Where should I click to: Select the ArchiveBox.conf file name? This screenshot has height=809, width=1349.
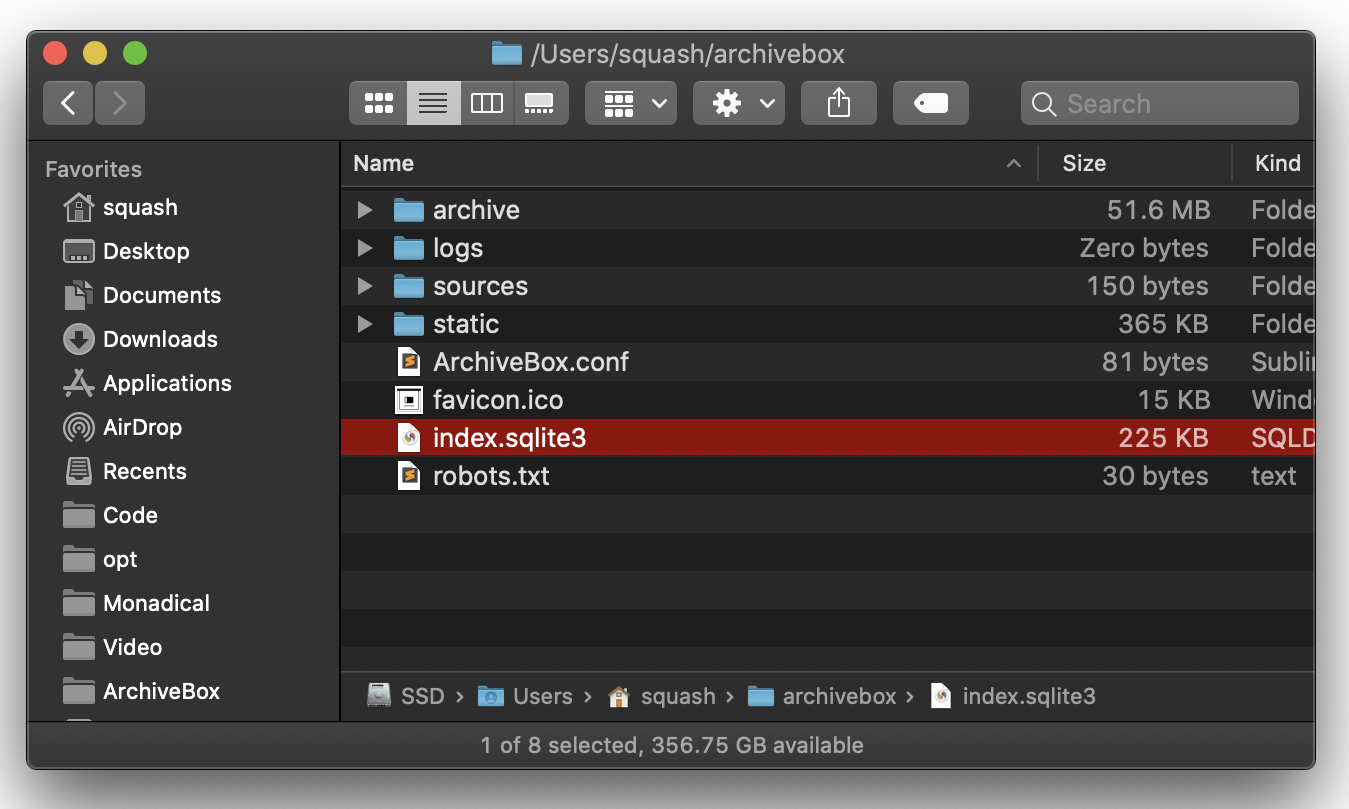click(x=531, y=362)
